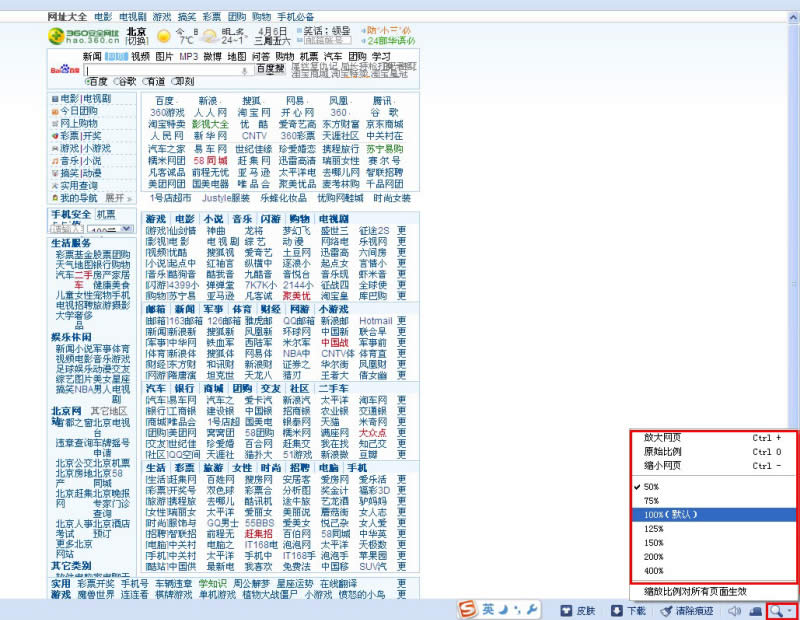Click the Sogou input method S icon
Viewport: 800px width, 620px height.
(467, 609)
